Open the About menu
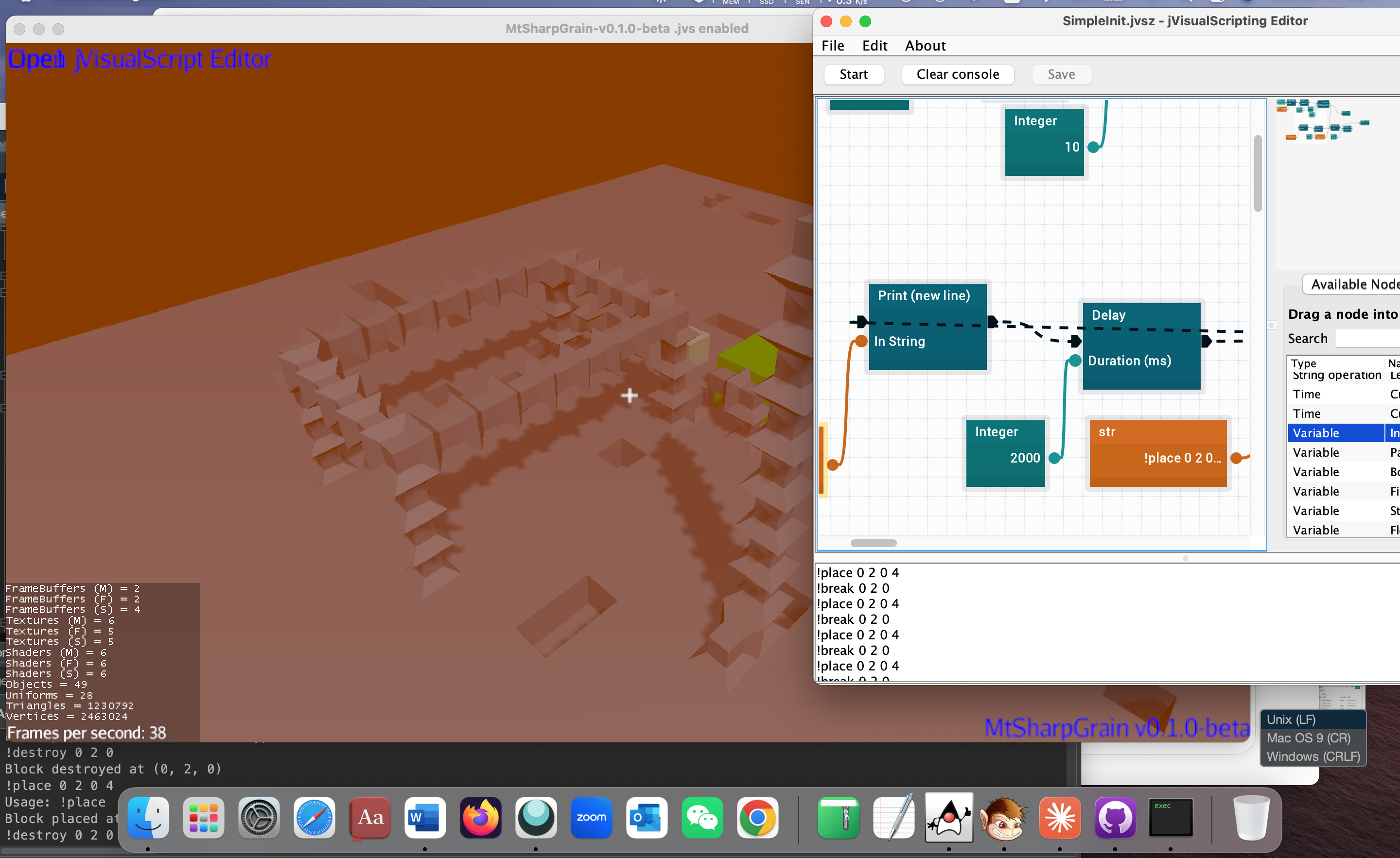The height and width of the screenshot is (858, 1400). coord(925,46)
